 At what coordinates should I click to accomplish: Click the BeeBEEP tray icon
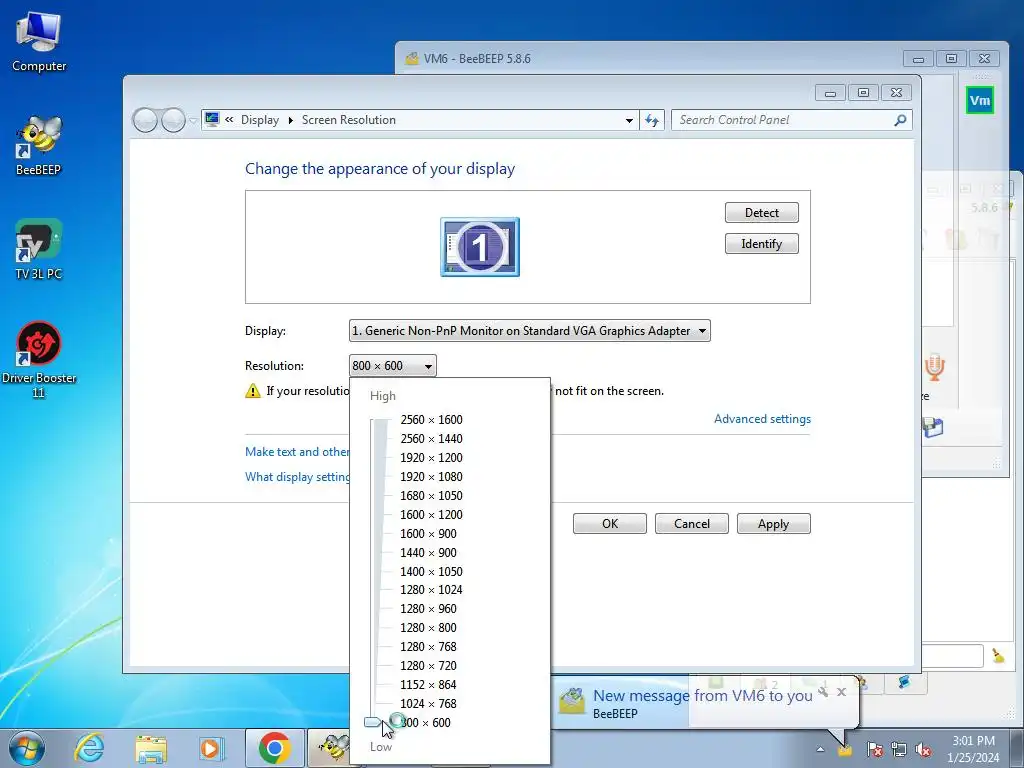coord(845,750)
